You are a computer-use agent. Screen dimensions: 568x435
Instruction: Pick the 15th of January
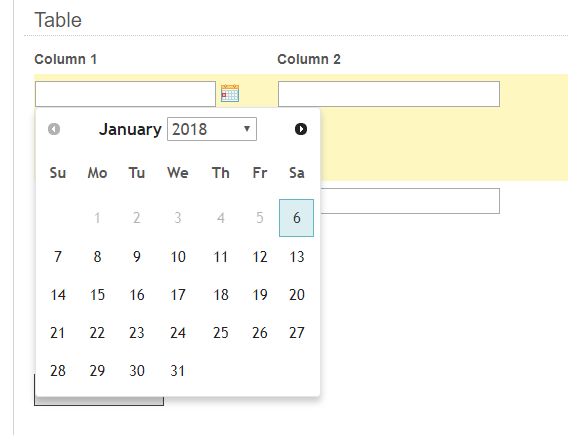point(97,294)
